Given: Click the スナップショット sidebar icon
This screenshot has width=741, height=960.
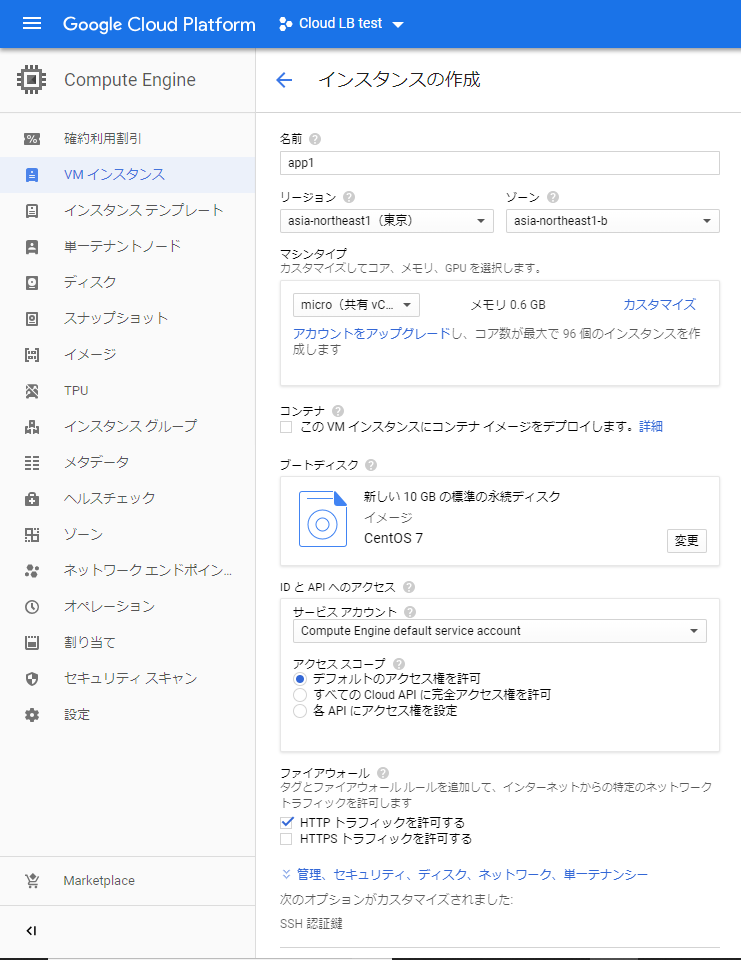Looking at the screenshot, I should (x=32, y=318).
